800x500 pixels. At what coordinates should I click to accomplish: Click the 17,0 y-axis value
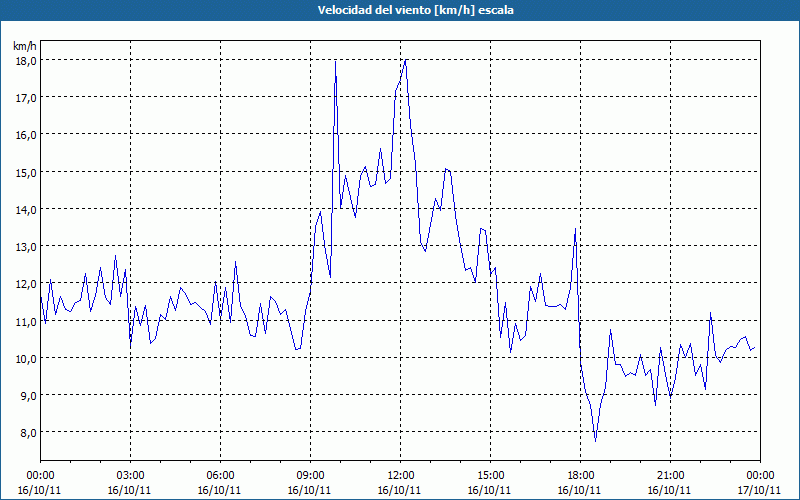25,98
